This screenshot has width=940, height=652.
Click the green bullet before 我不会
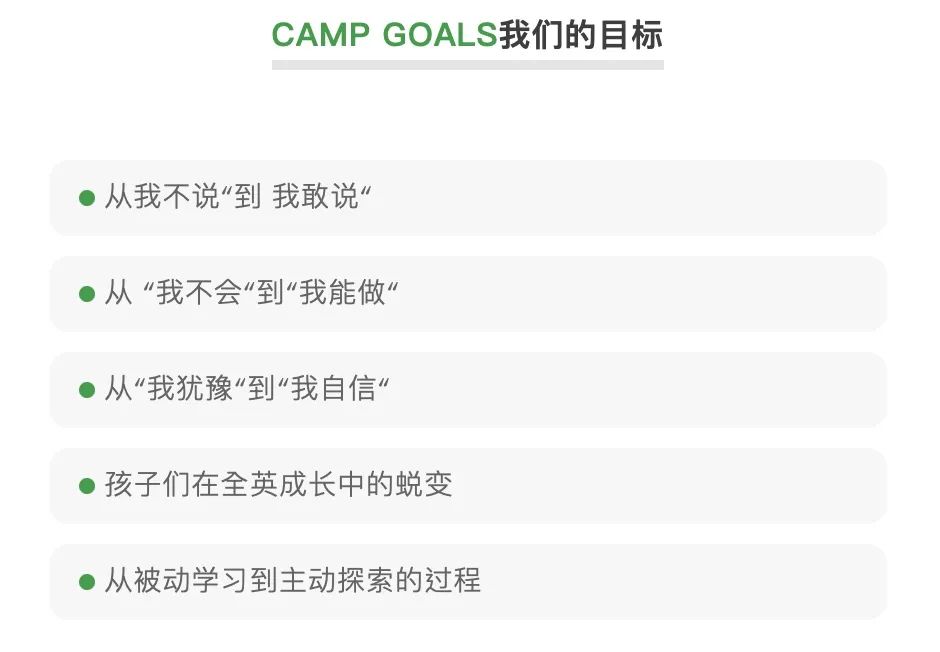(x=87, y=294)
